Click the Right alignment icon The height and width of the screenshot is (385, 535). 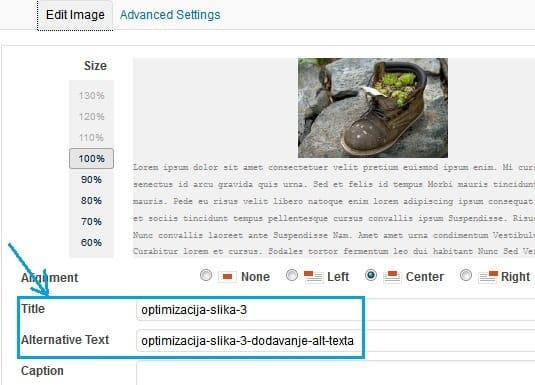tap(488, 276)
